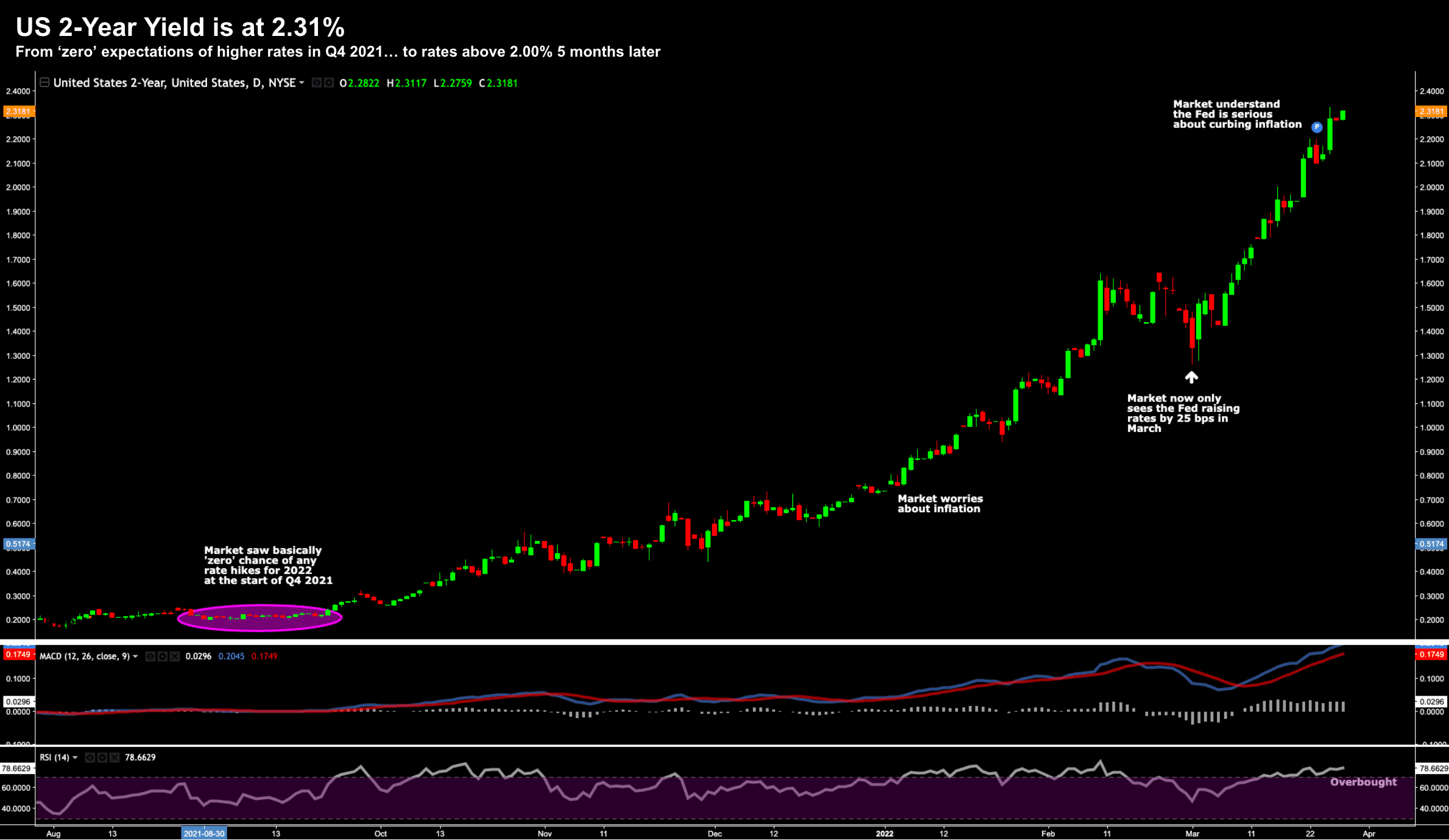Open RSI settings gear icon
Viewport: 1449px width, 840px height.
pyautogui.click(x=102, y=757)
